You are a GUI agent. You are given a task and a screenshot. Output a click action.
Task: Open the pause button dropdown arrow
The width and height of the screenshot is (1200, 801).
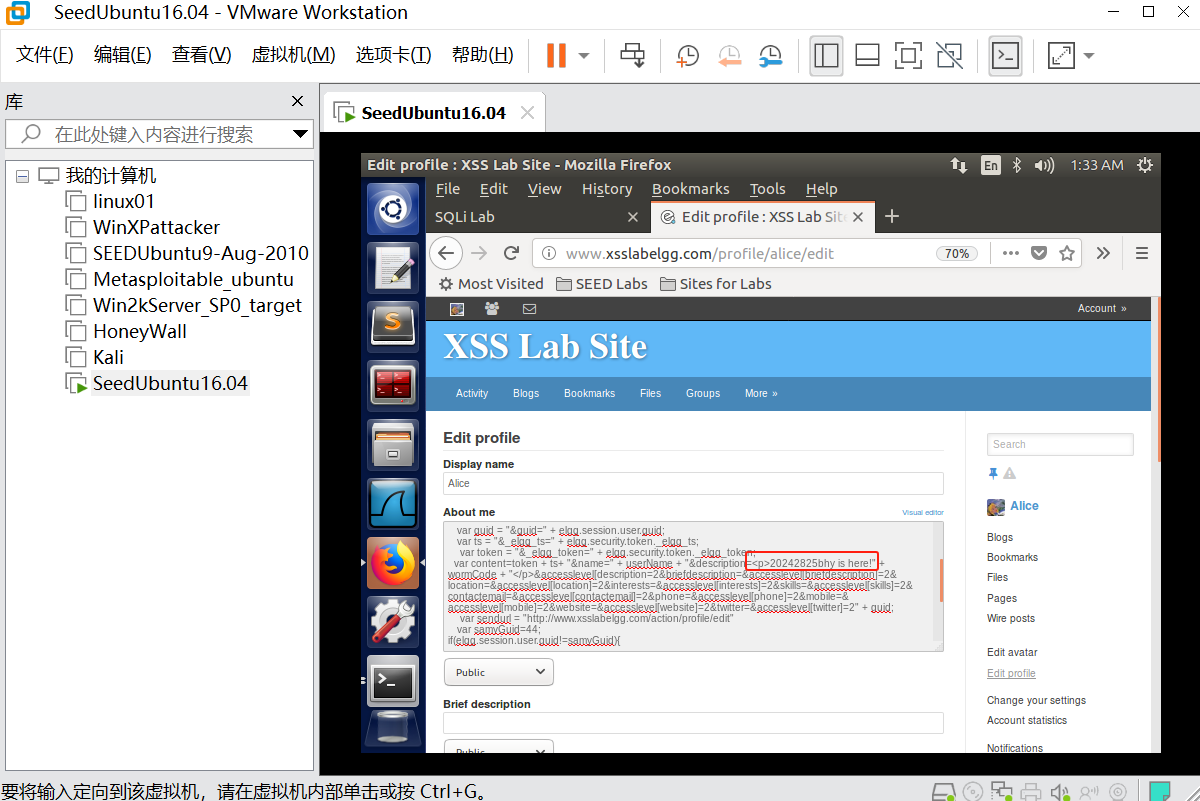pyautogui.click(x=584, y=56)
